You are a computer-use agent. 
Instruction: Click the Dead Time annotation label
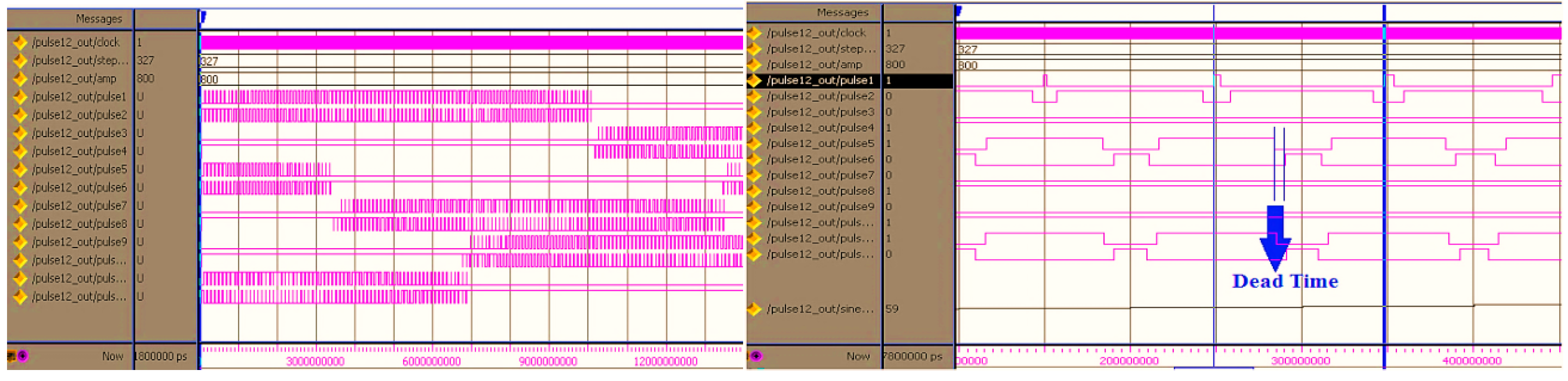point(1284,281)
